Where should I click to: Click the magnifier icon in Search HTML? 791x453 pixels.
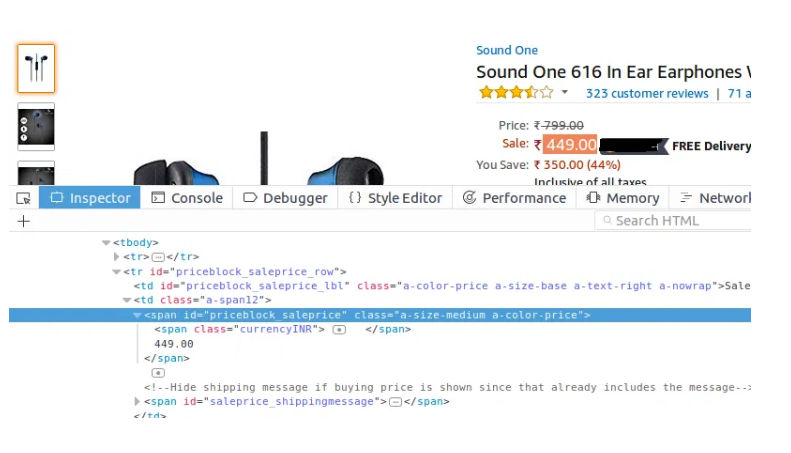tap(606, 221)
